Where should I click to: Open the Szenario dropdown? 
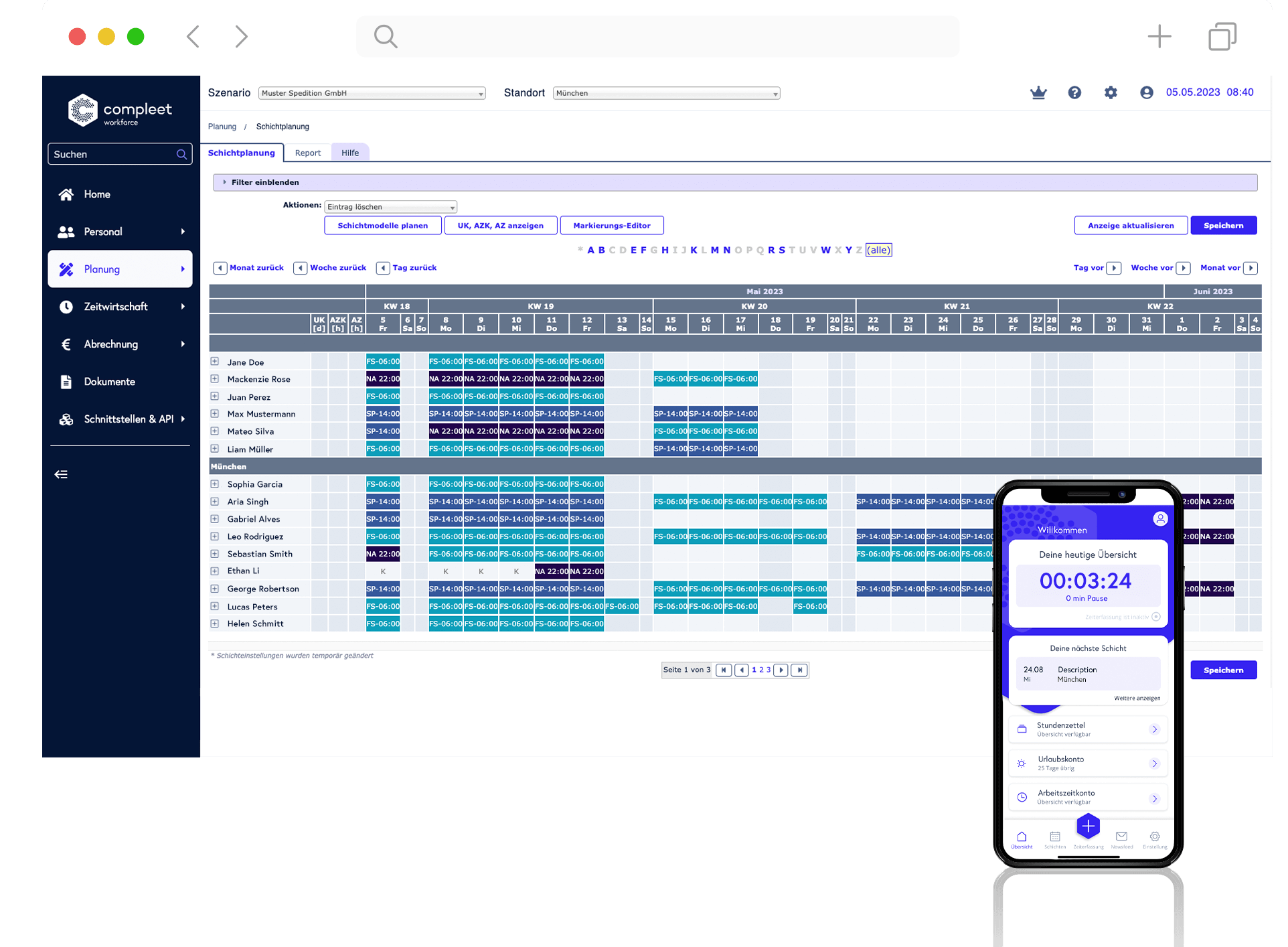372,94
